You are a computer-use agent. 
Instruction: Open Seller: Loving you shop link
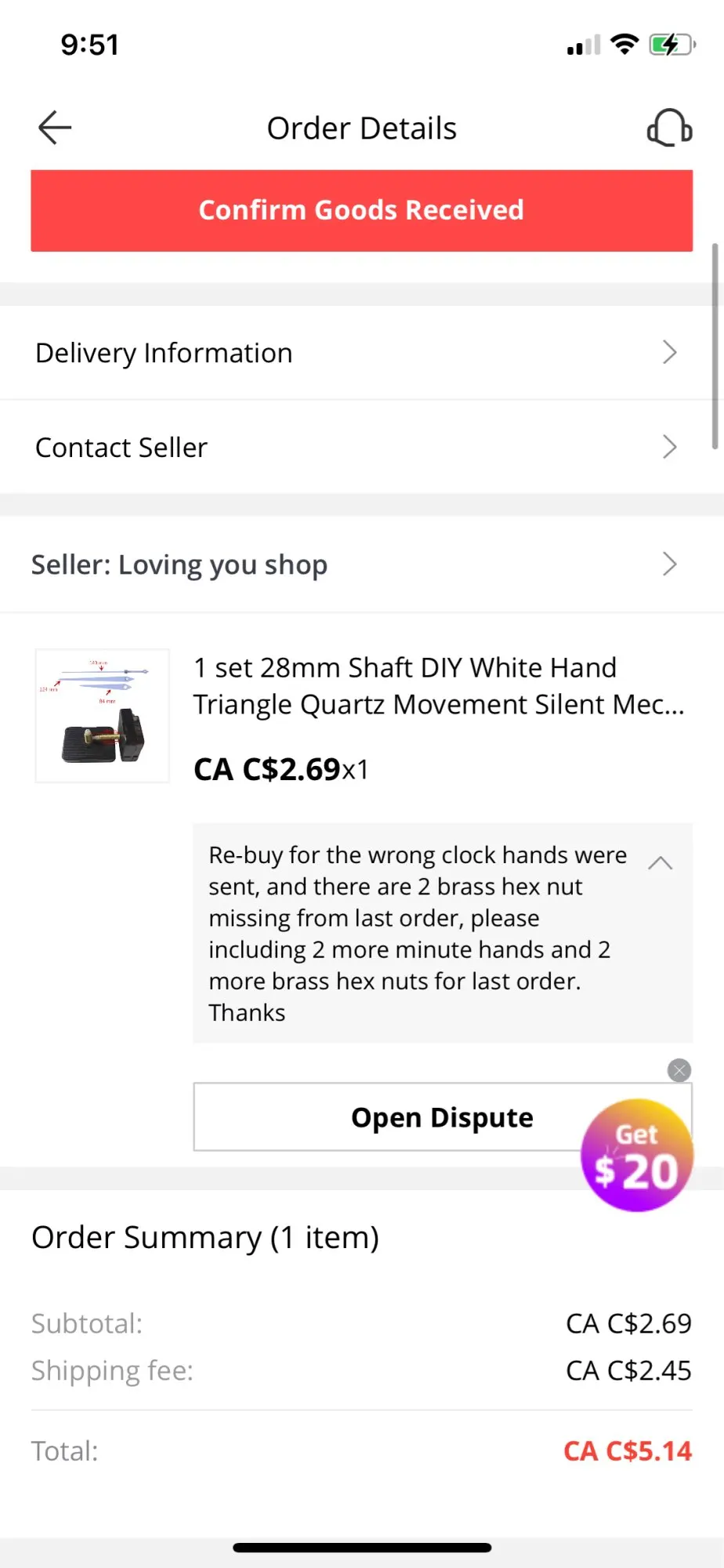[179, 564]
